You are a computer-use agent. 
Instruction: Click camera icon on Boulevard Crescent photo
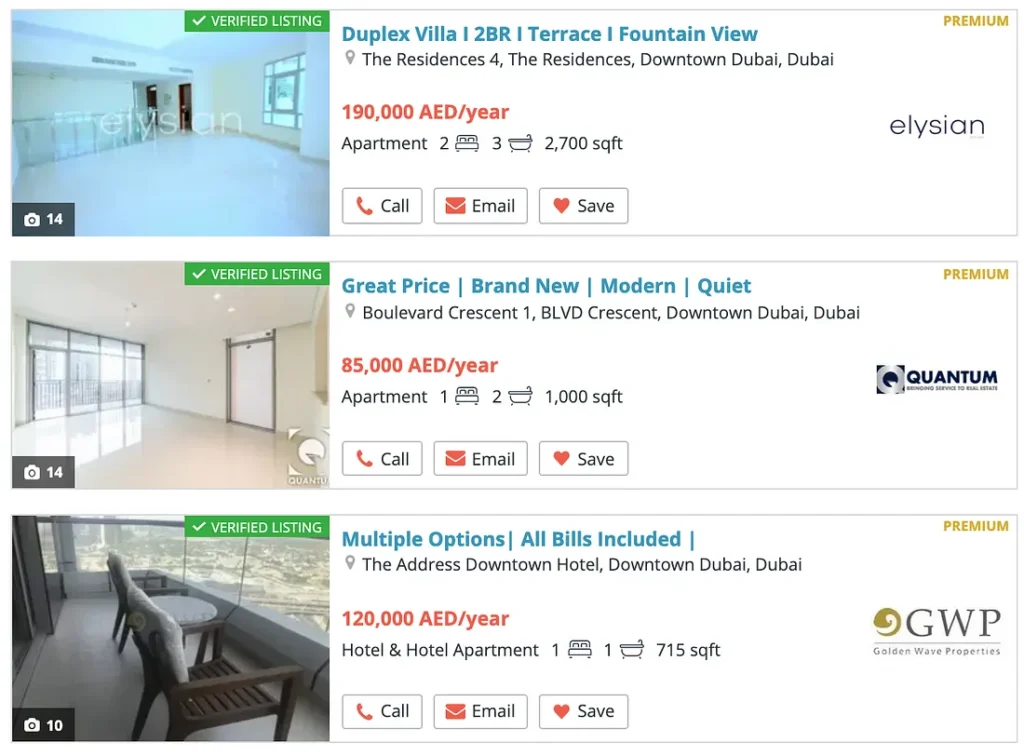[31, 472]
